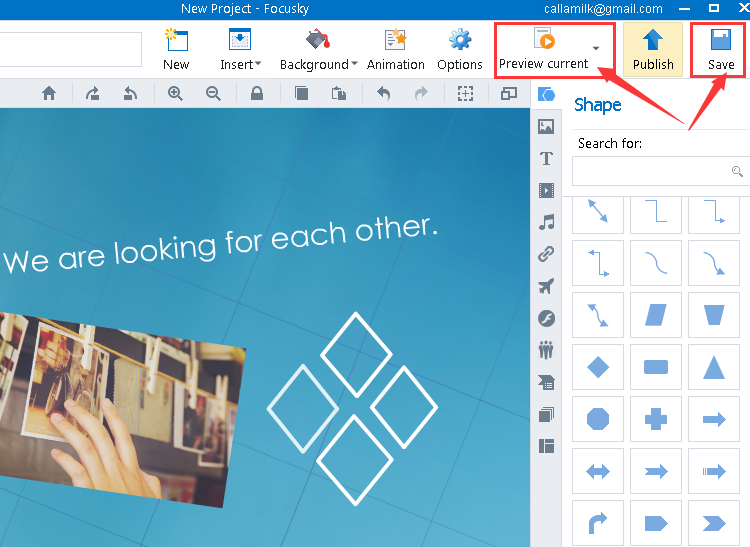
Task: Click the Home icon in toolbar
Action: tap(49, 93)
